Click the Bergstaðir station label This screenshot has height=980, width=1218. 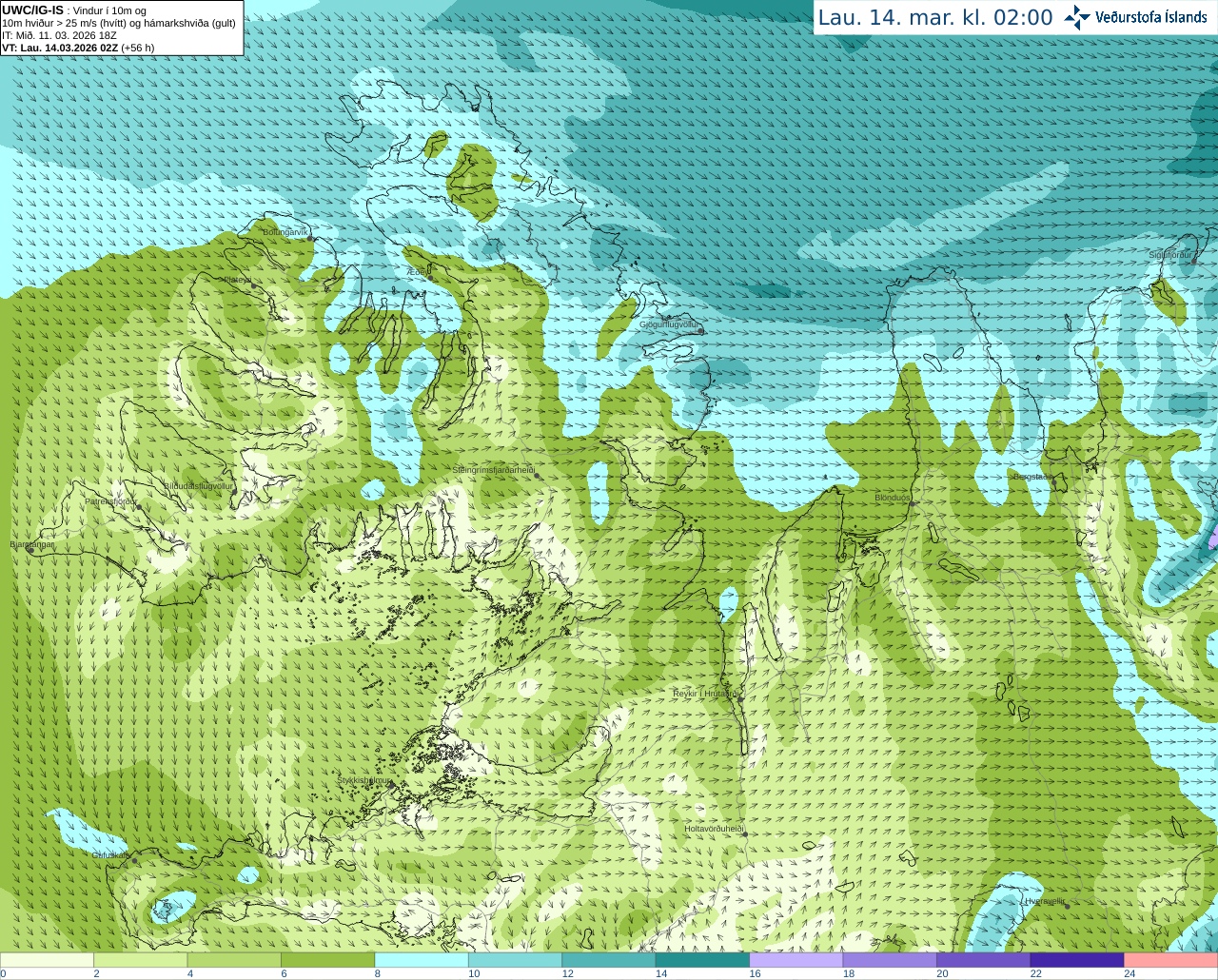click(x=1032, y=476)
